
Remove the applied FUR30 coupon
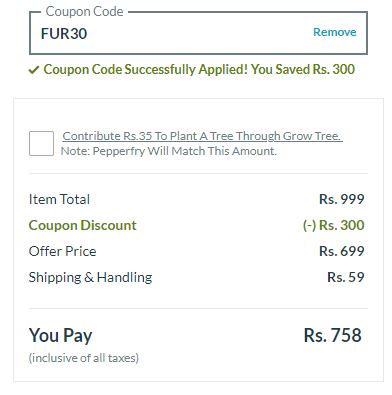[335, 32]
